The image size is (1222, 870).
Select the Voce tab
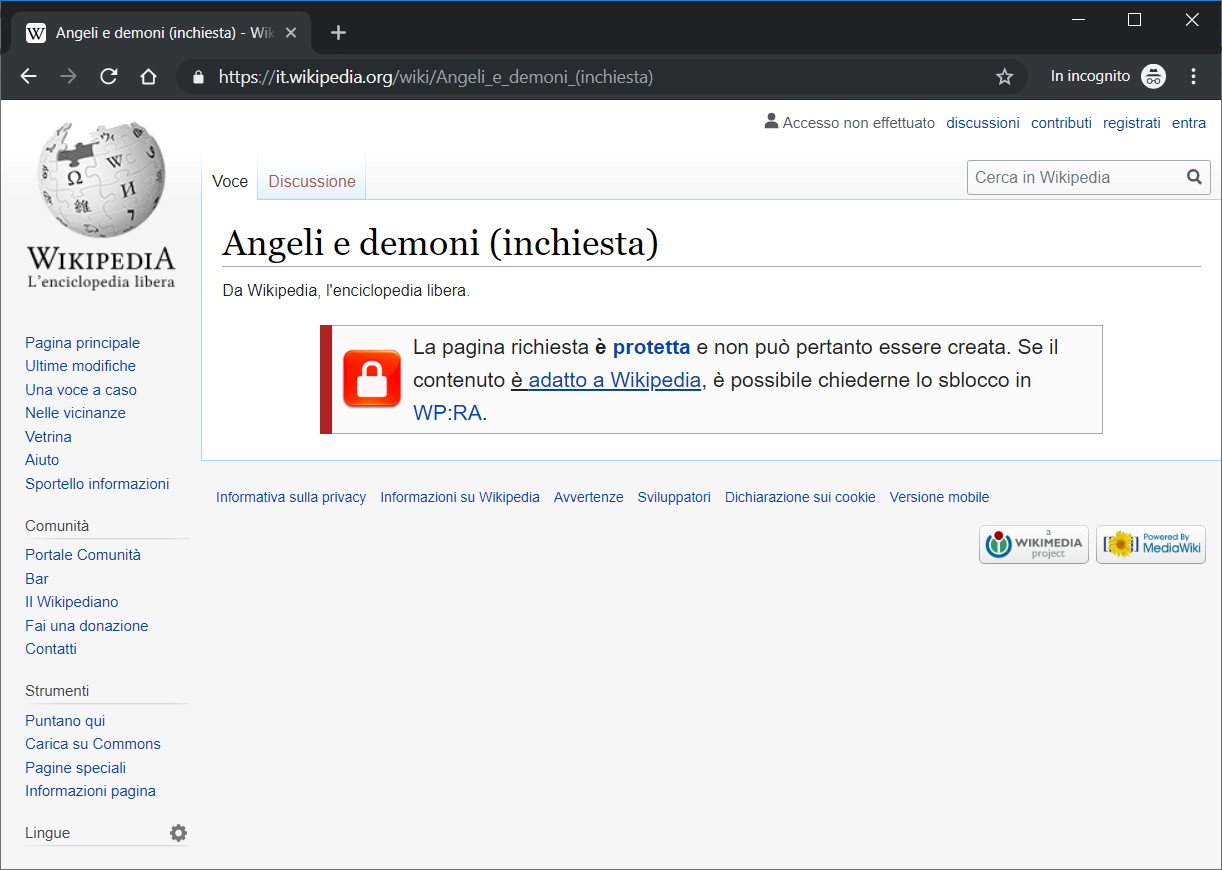230,181
